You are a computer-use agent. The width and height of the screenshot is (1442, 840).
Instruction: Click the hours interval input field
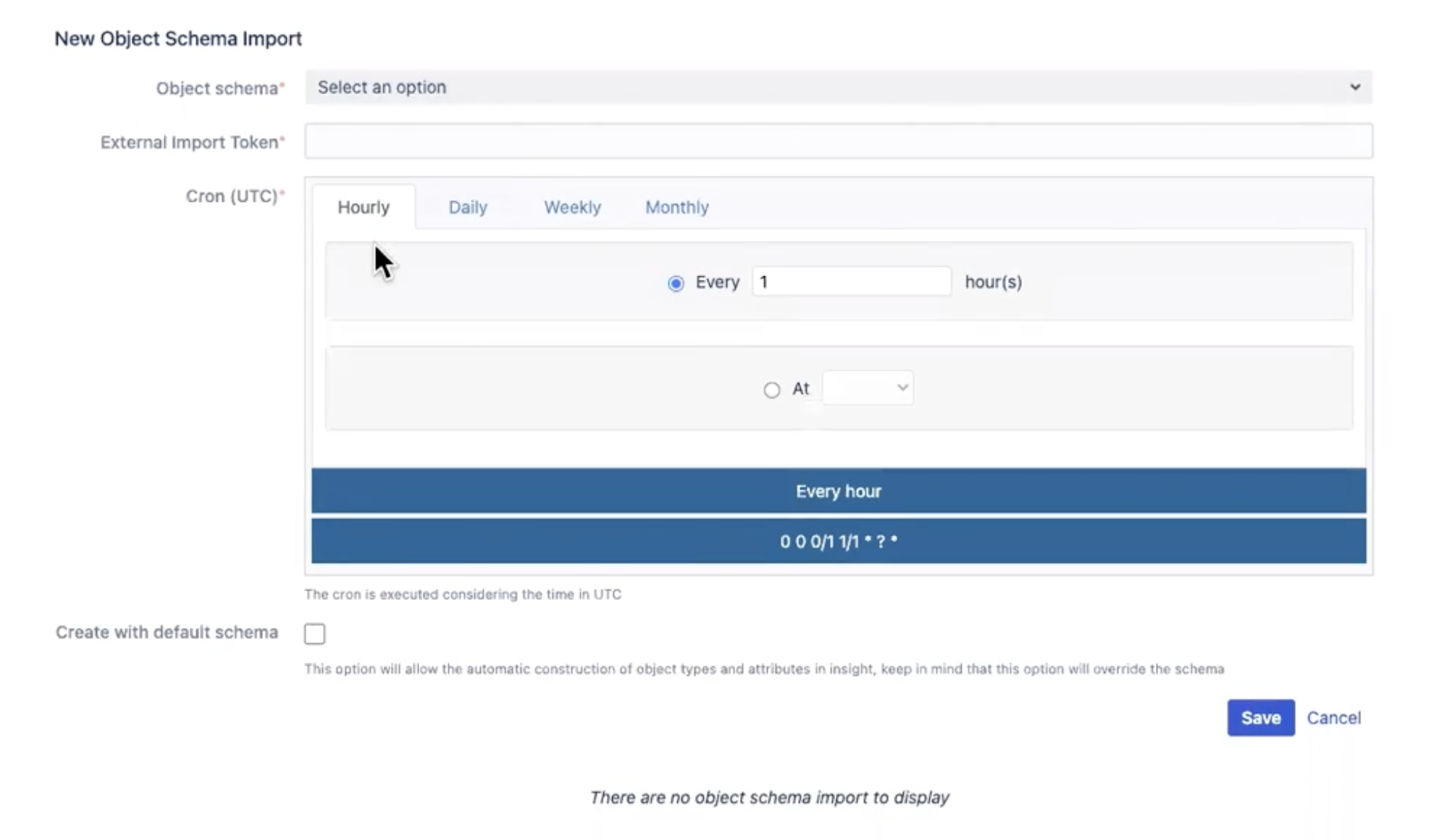[851, 282]
